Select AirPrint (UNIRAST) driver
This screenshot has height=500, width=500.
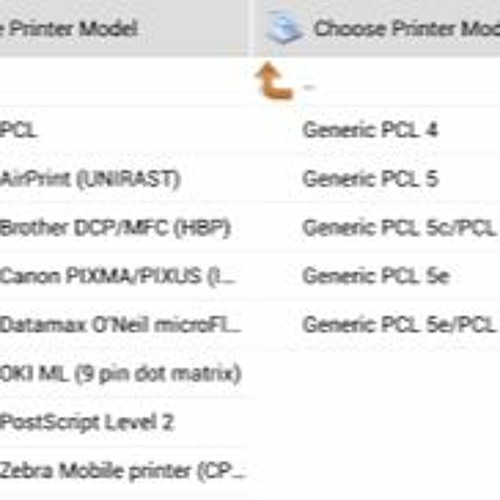point(90,179)
